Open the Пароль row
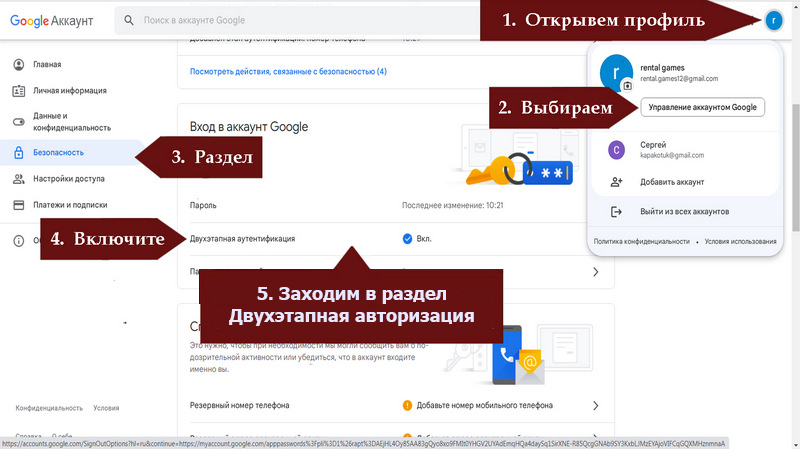 203,204
